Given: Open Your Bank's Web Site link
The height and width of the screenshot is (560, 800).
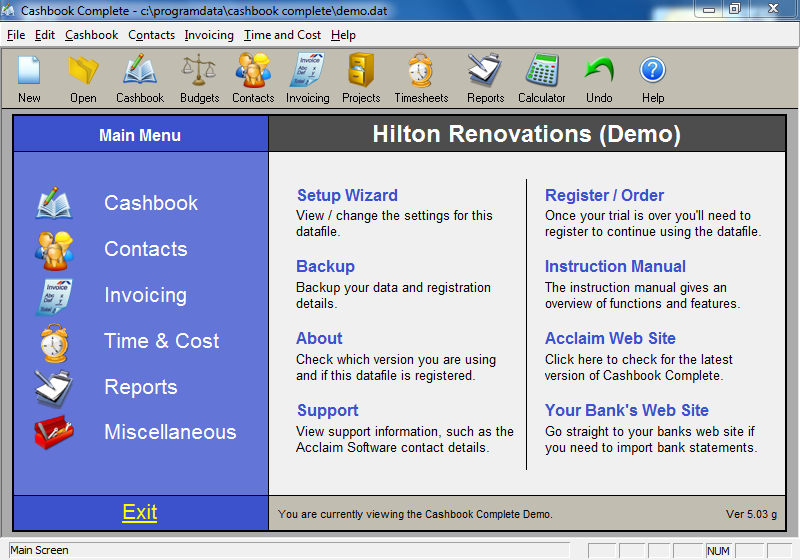Looking at the screenshot, I should coord(627,410).
